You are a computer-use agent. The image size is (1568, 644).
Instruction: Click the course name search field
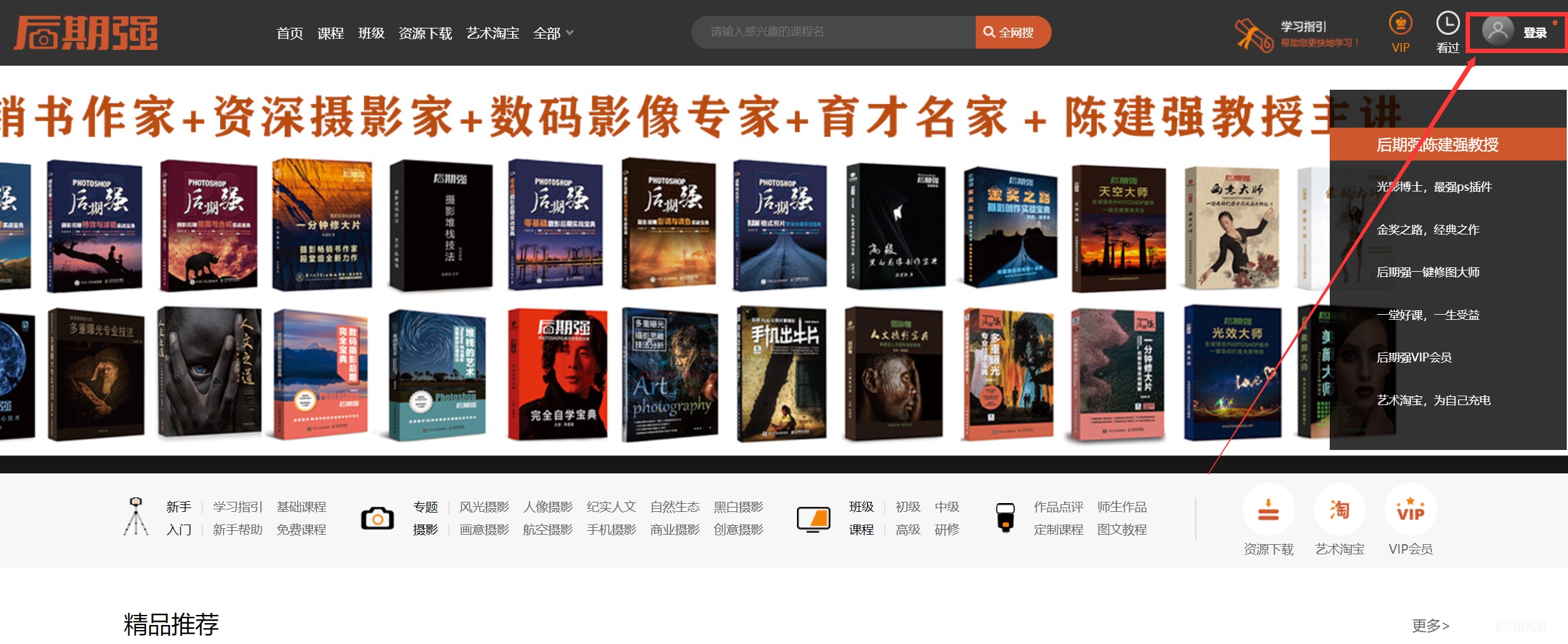point(834,32)
